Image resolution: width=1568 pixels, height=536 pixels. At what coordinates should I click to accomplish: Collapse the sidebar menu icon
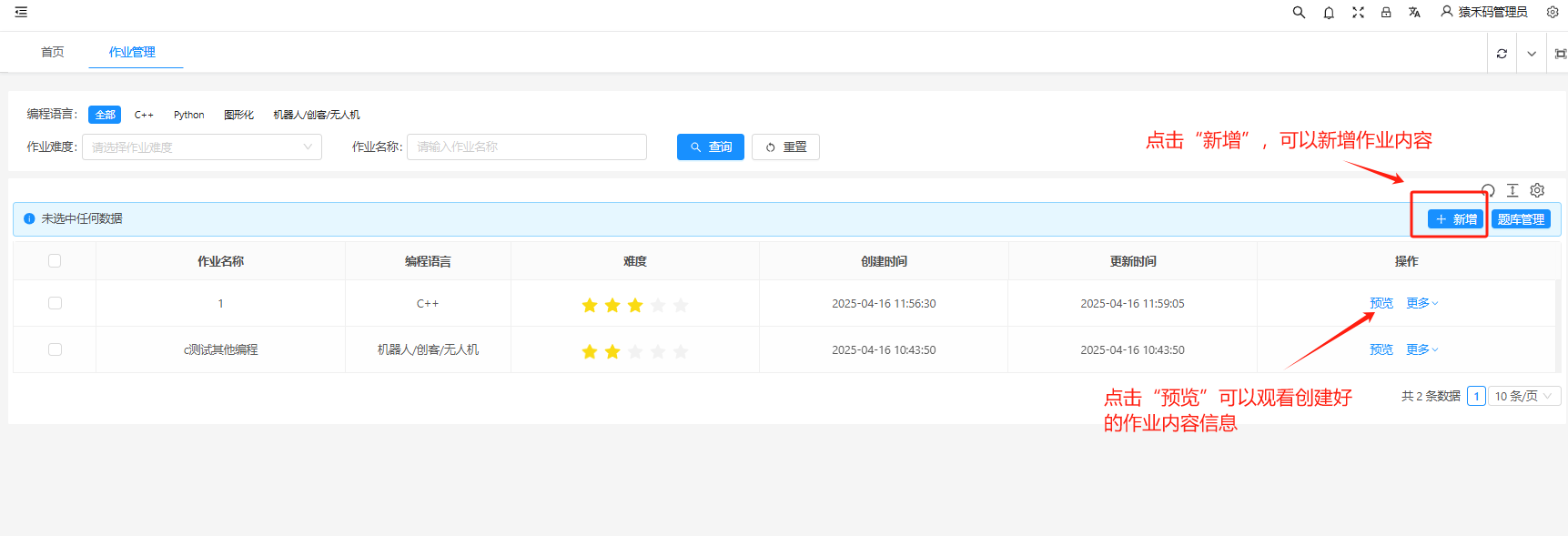click(21, 13)
